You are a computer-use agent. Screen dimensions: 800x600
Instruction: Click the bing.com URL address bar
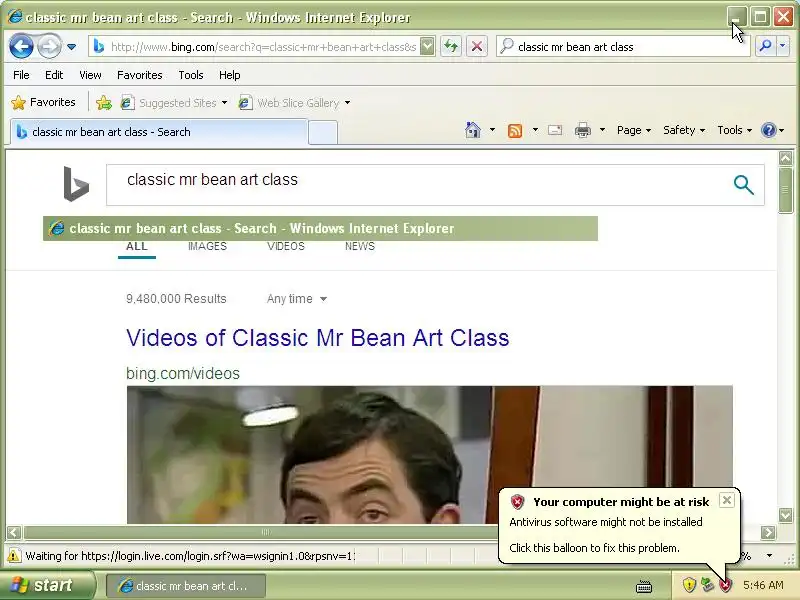click(x=254, y=47)
